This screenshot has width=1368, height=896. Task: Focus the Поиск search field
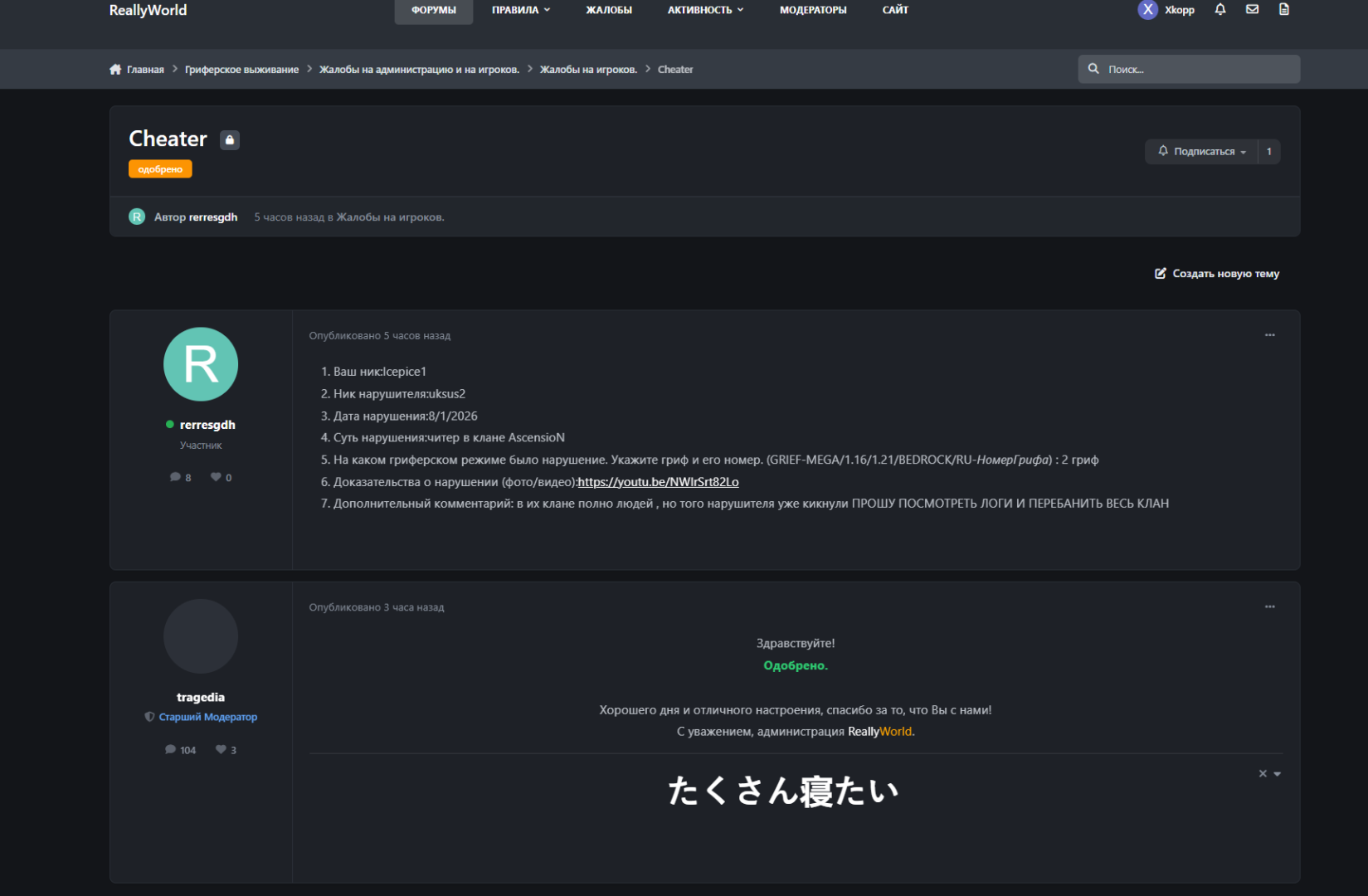tap(1189, 69)
